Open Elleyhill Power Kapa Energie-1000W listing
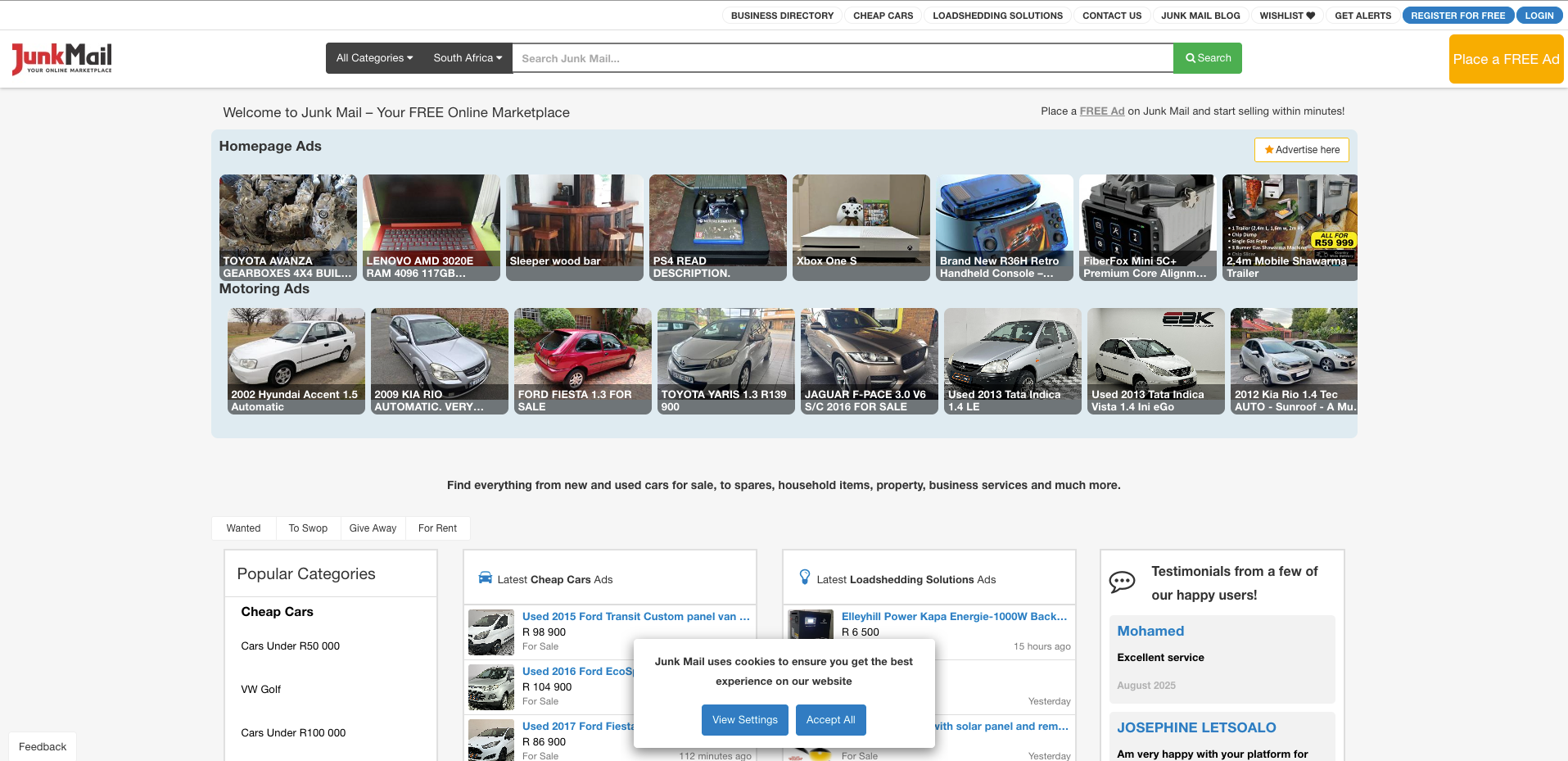Viewport: 1568px width, 761px height. 955,617
